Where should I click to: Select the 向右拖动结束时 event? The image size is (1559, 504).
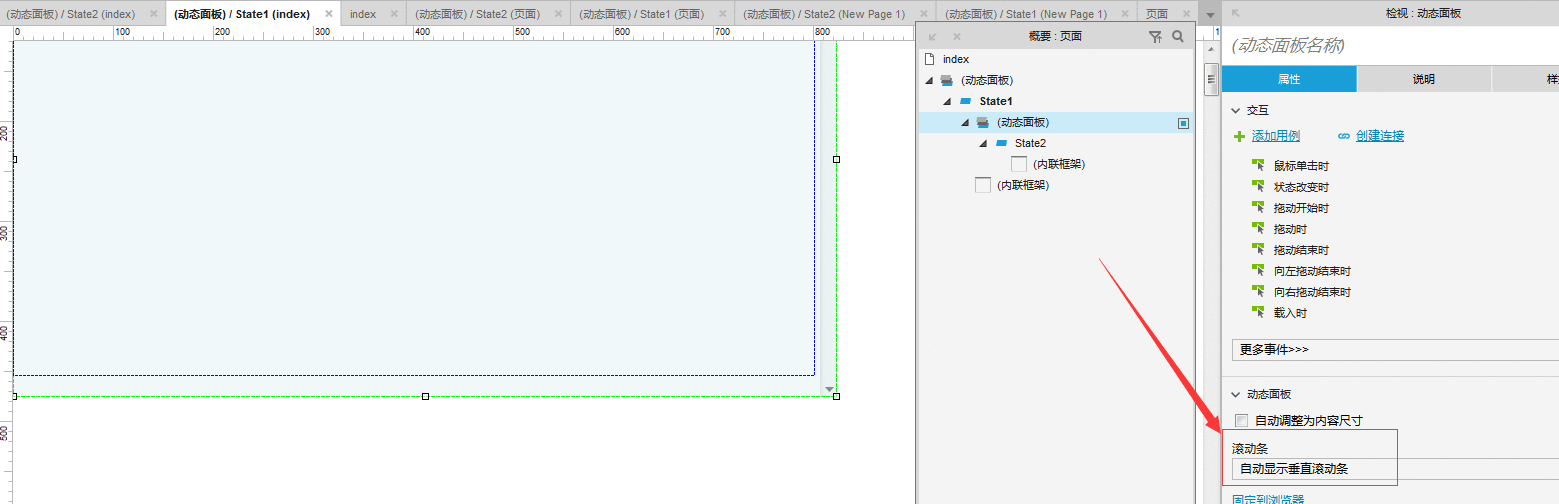click(1312, 292)
